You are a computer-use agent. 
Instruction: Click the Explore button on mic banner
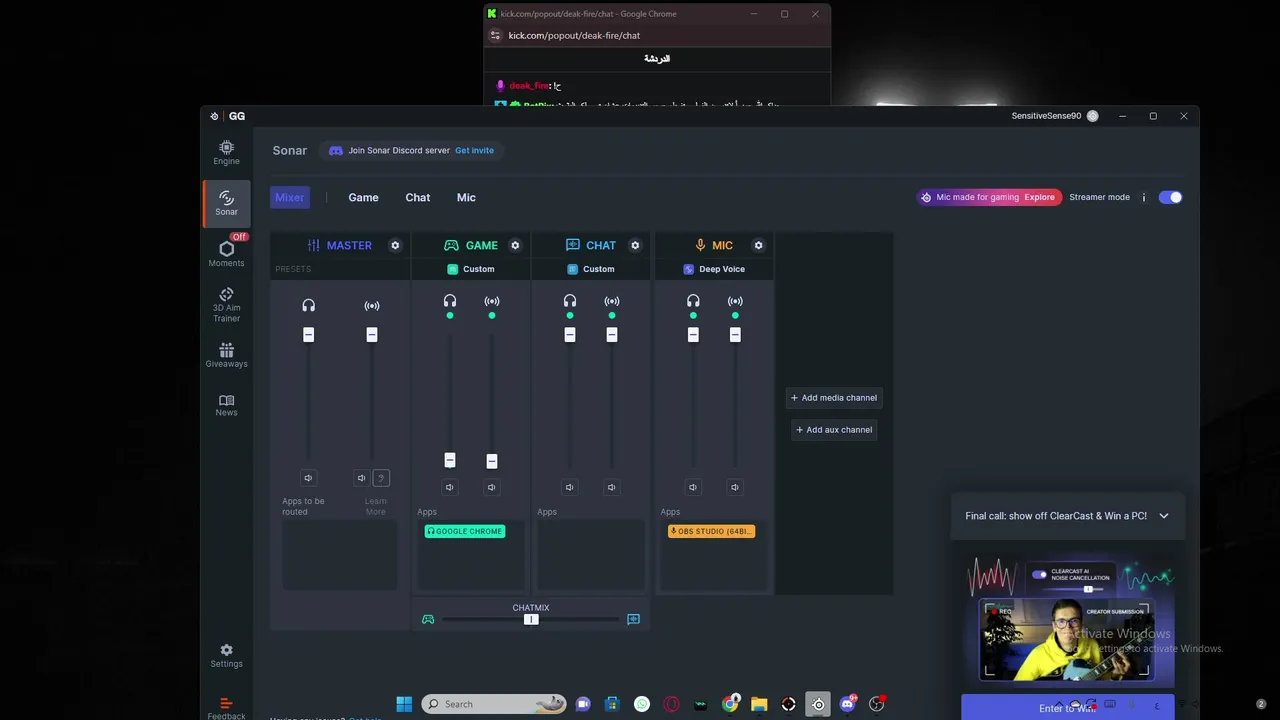[x=1039, y=197]
